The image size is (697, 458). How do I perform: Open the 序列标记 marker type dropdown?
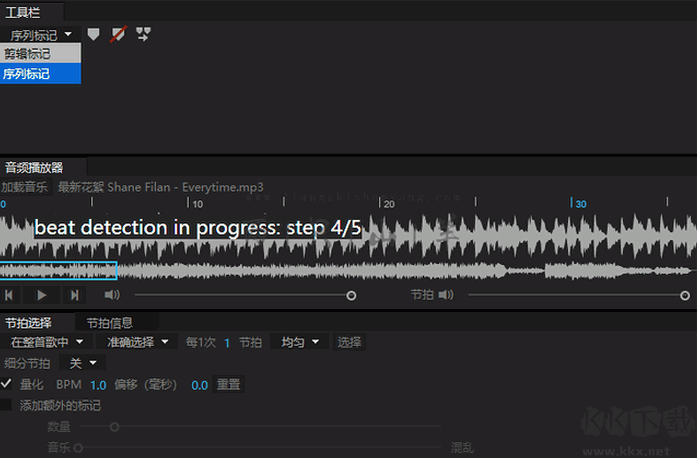pyautogui.click(x=40, y=34)
